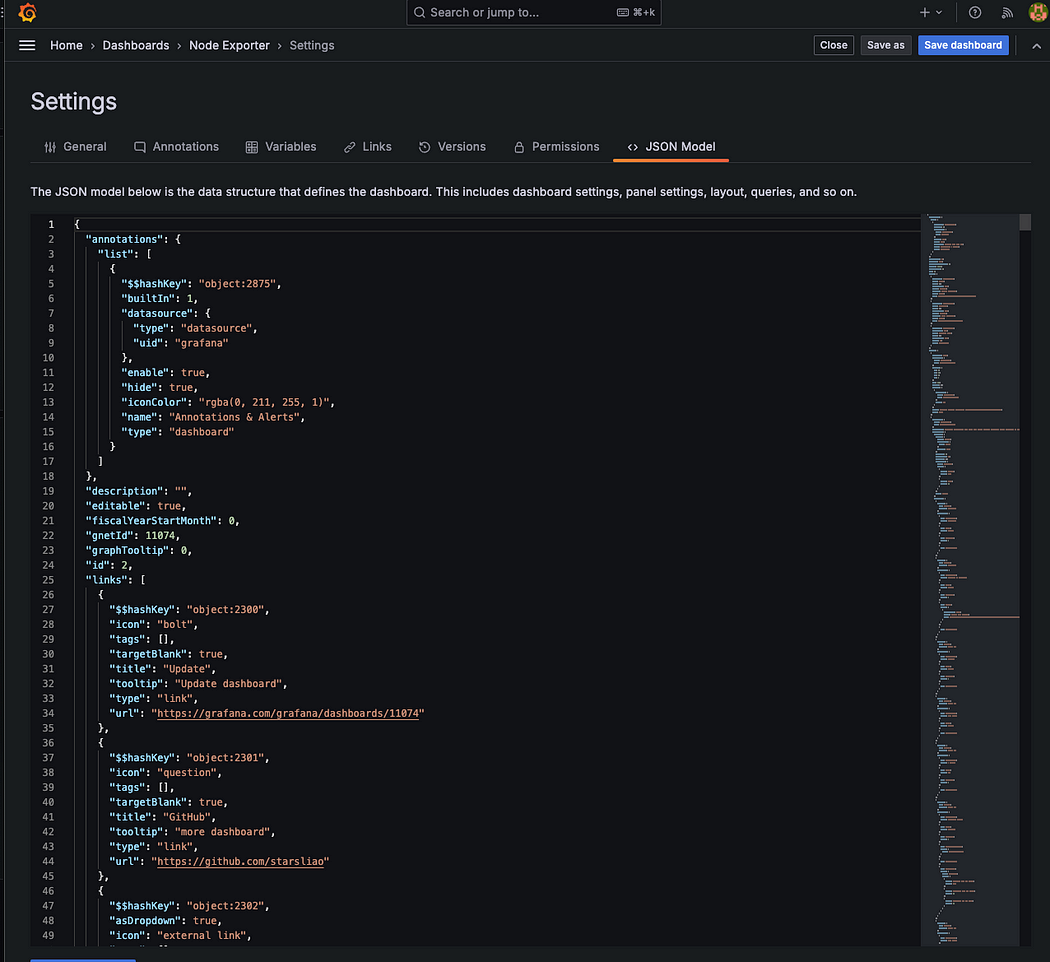
Task: Click the Save dashboard button
Action: coord(963,46)
